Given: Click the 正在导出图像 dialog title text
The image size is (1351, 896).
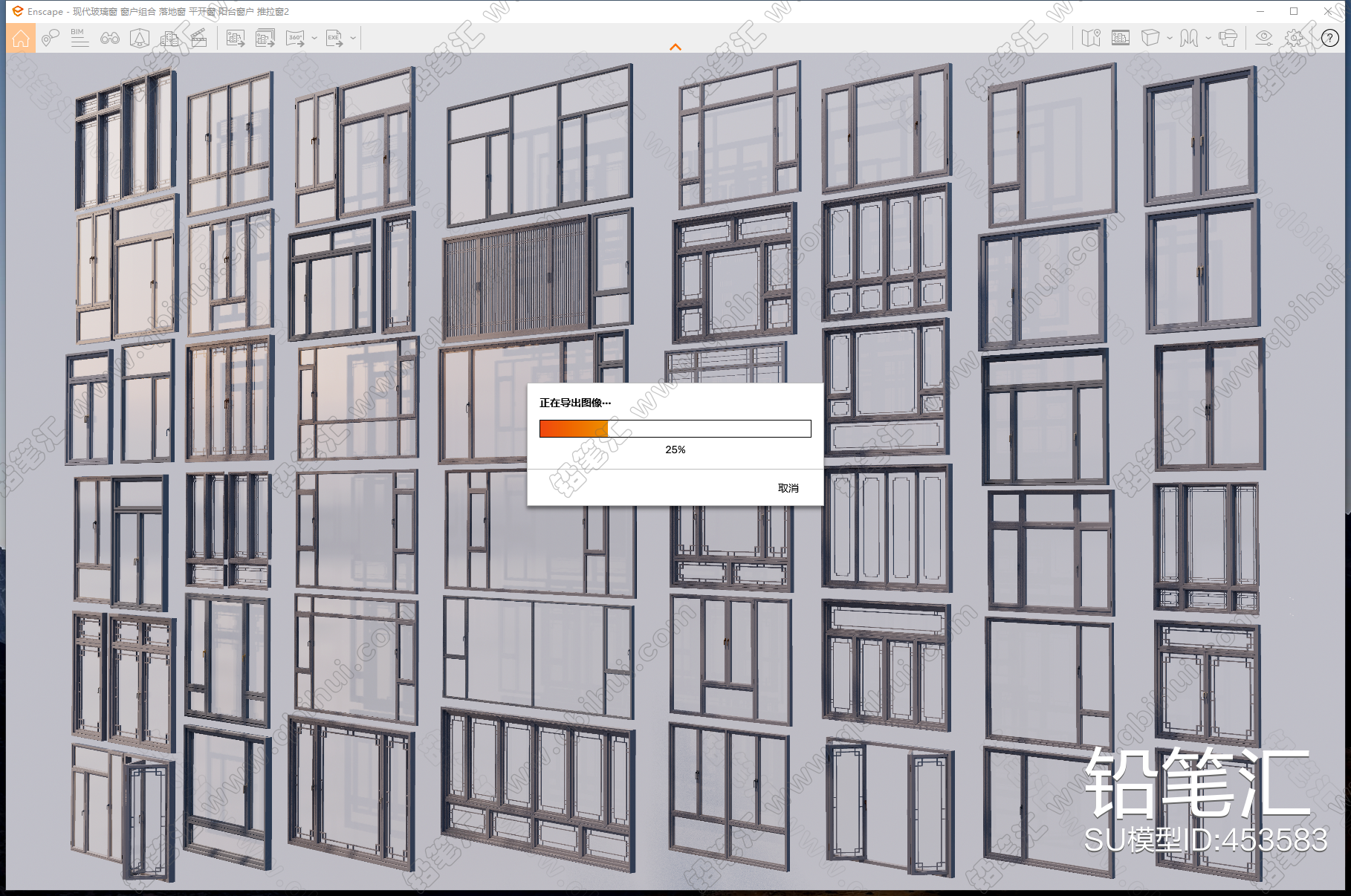Looking at the screenshot, I should [x=575, y=403].
